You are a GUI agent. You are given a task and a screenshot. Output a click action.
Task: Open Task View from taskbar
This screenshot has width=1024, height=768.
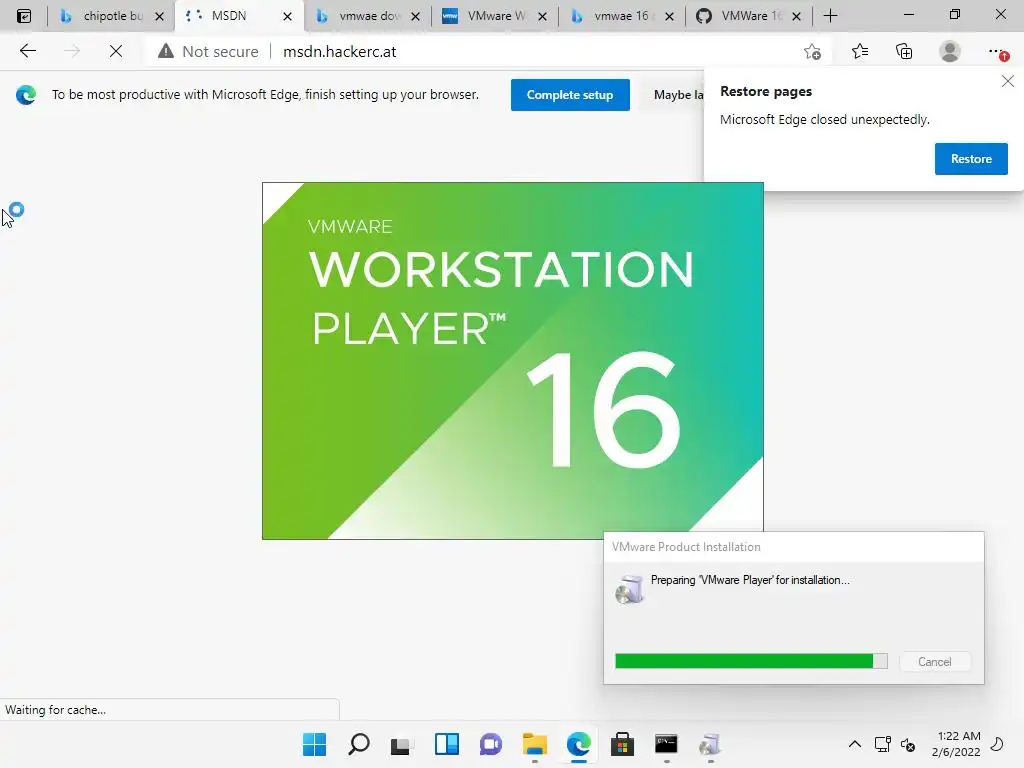(x=400, y=745)
